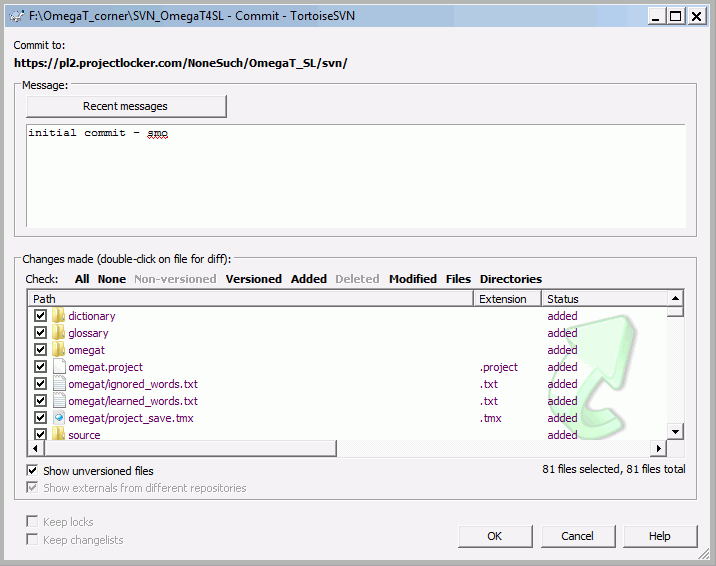Click the 81 files selected status text
716x566 pixels.
[613, 469]
